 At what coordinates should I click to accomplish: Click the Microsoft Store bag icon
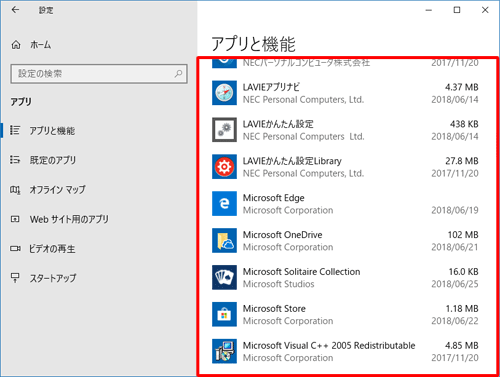[224, 314]
